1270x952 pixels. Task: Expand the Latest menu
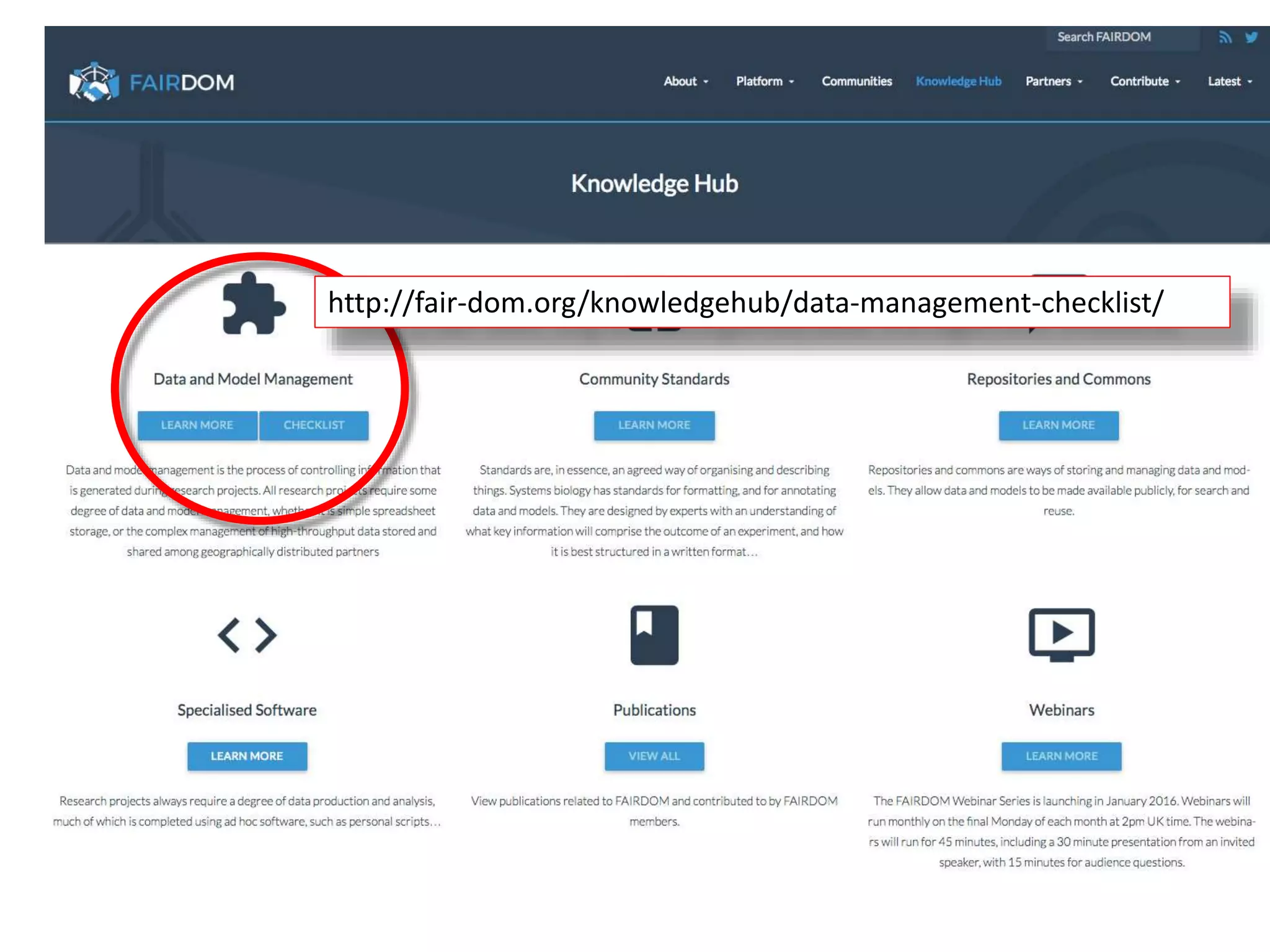click(1230, 81)
